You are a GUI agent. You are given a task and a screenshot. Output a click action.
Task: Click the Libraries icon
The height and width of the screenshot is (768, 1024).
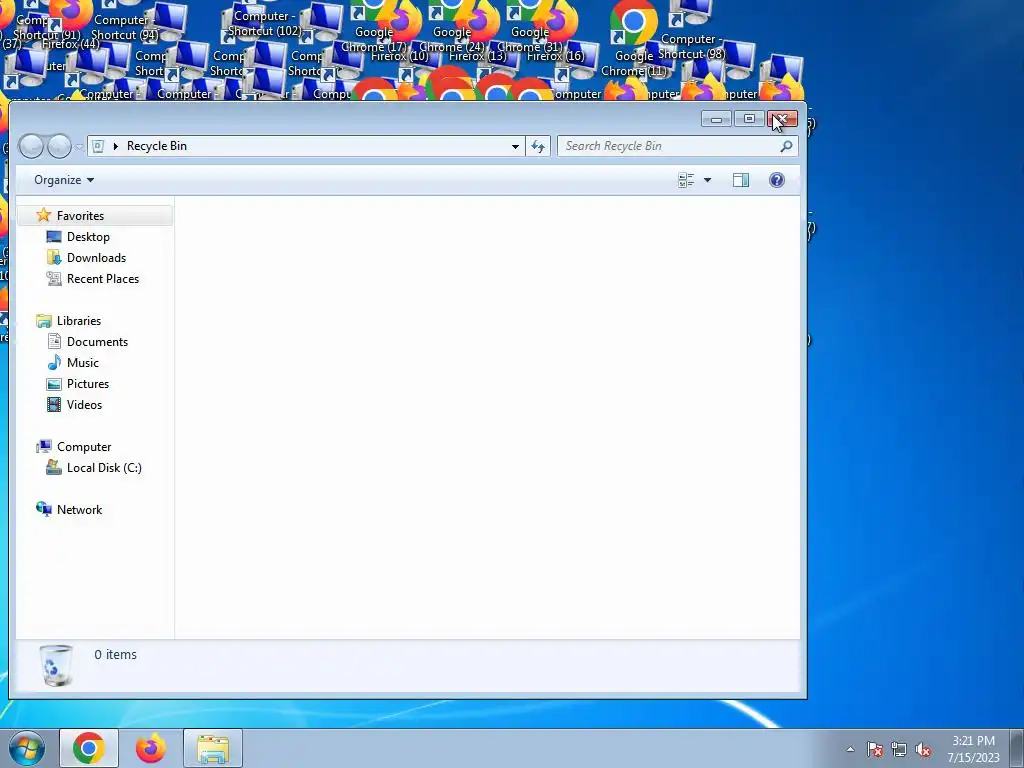(44, 321)
